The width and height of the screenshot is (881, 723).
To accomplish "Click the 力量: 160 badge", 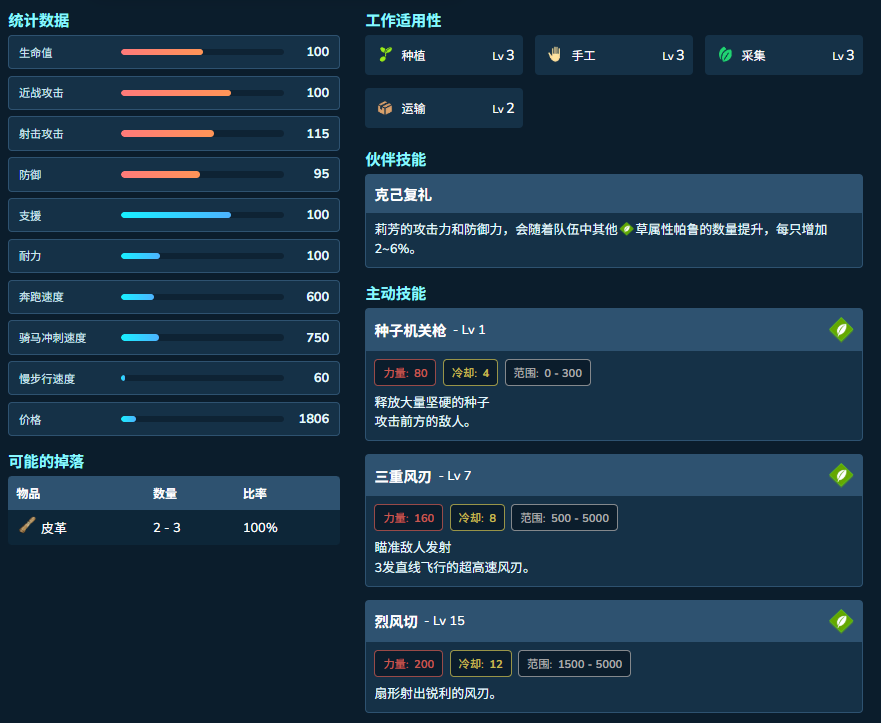I will (x=408, y=517).
